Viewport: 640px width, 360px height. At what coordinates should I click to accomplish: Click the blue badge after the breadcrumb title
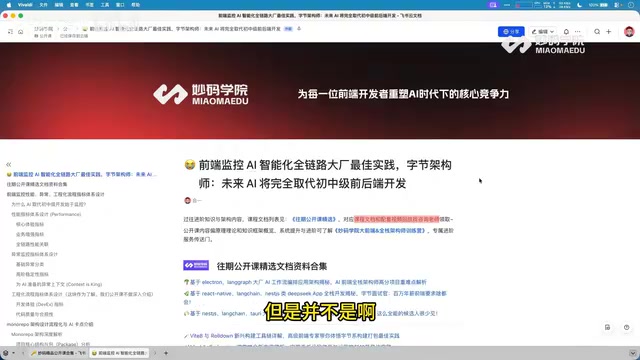288,29
